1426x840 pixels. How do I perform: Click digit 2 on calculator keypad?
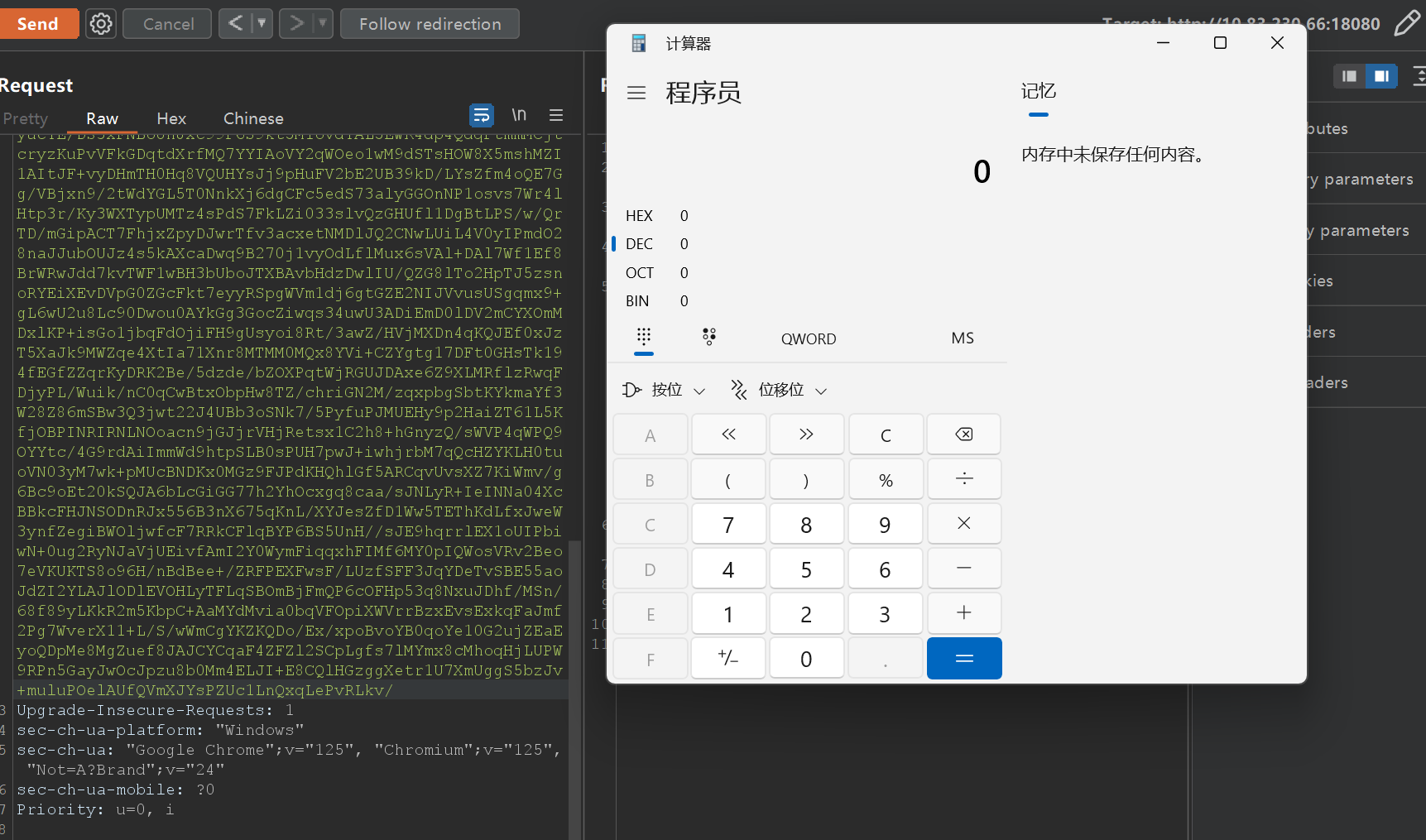point(807,613)
